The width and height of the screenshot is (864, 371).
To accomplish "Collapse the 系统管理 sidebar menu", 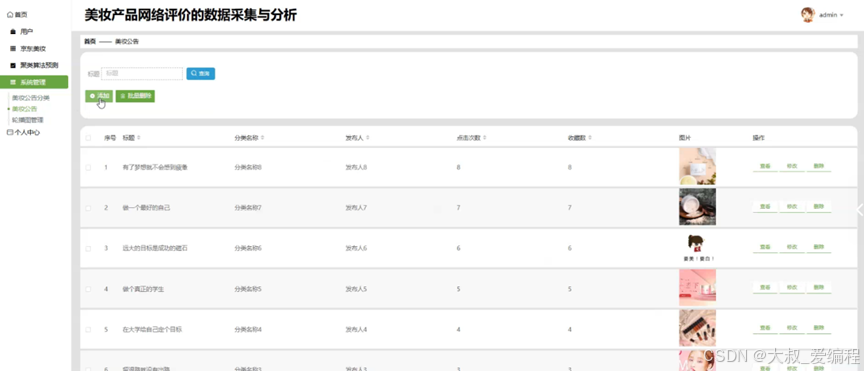I will point(34,82).
